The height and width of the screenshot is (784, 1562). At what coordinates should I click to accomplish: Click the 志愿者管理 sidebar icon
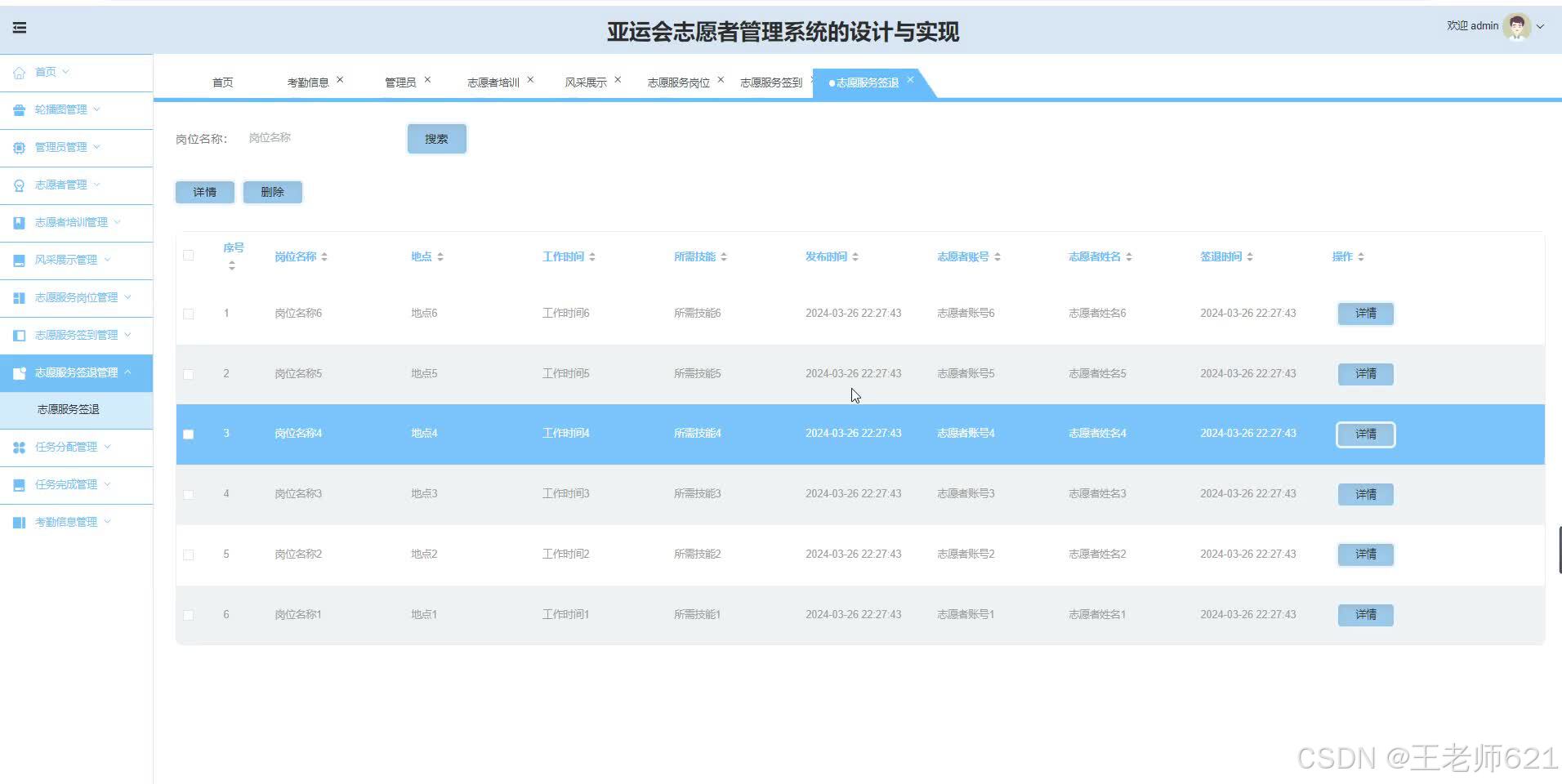[19, 185]
